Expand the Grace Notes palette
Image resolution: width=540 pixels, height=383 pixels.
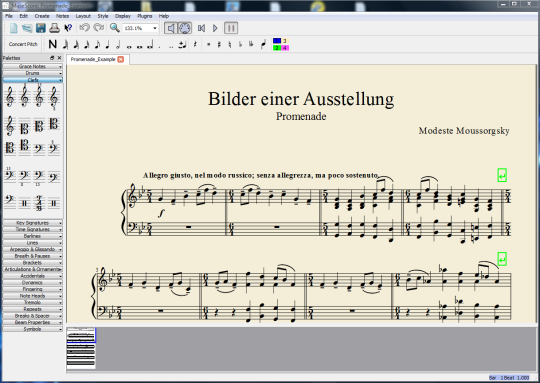[33, 66]
